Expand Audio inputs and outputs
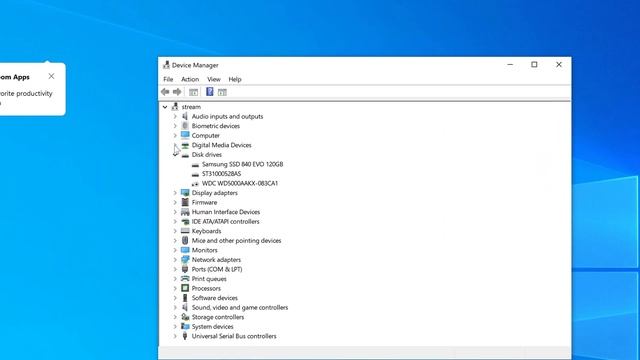 (175, 116)
